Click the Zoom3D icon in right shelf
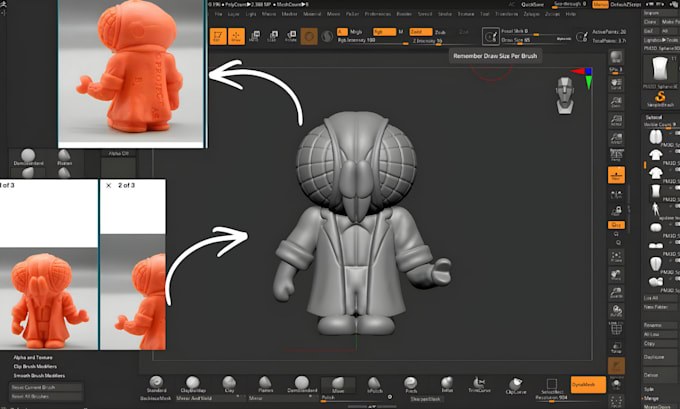 (616, 292)
